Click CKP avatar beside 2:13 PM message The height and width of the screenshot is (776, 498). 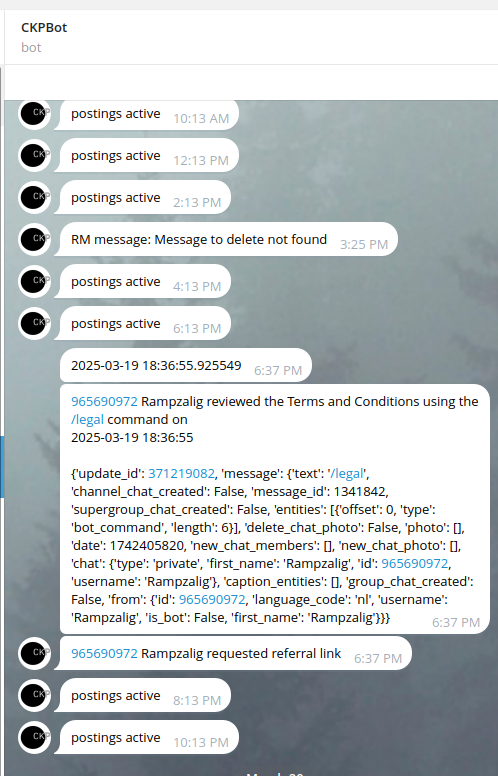tap(34, 197)
